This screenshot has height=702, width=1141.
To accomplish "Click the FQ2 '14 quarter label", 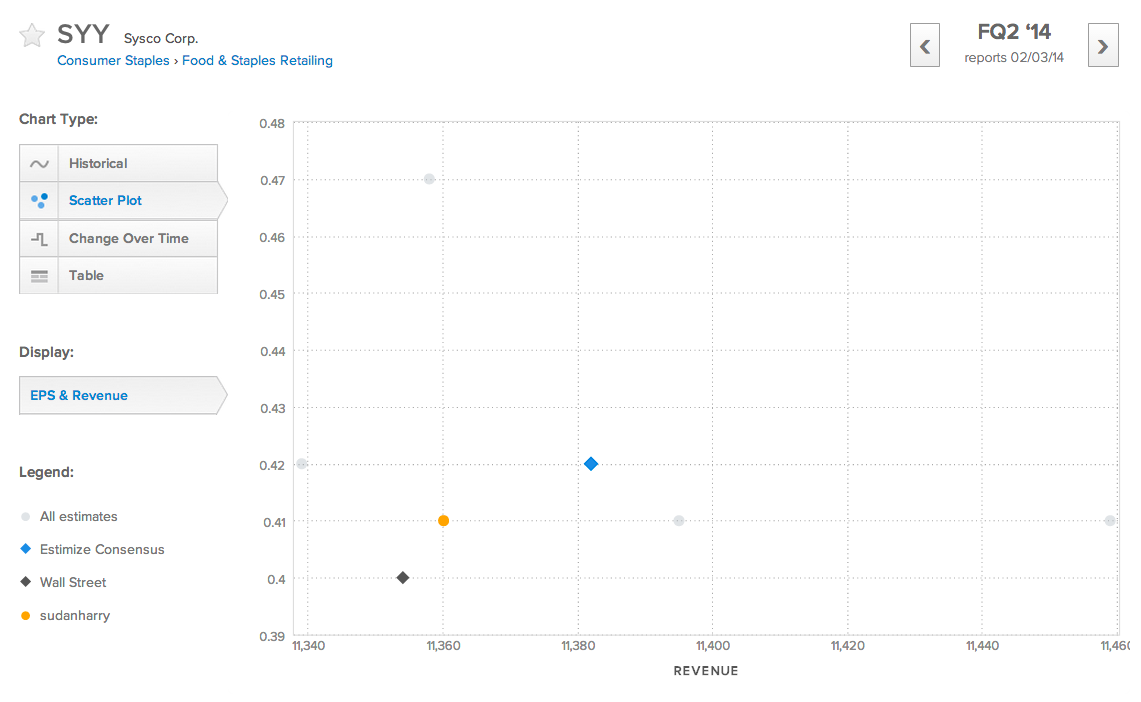I will (x=1014, y=32).
